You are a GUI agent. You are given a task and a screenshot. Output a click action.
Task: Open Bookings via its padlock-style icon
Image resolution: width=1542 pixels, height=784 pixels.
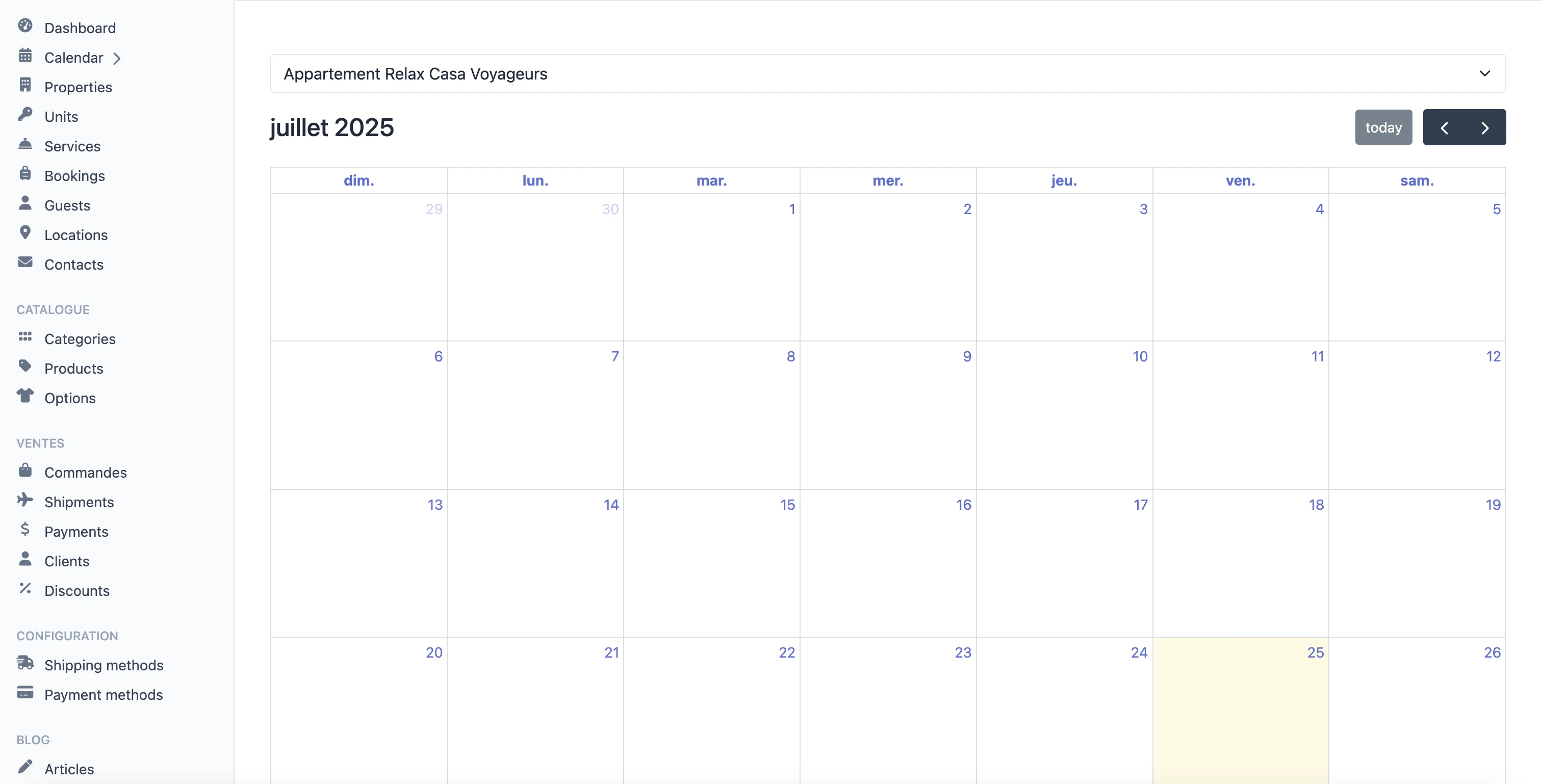(x=27, y=175)
